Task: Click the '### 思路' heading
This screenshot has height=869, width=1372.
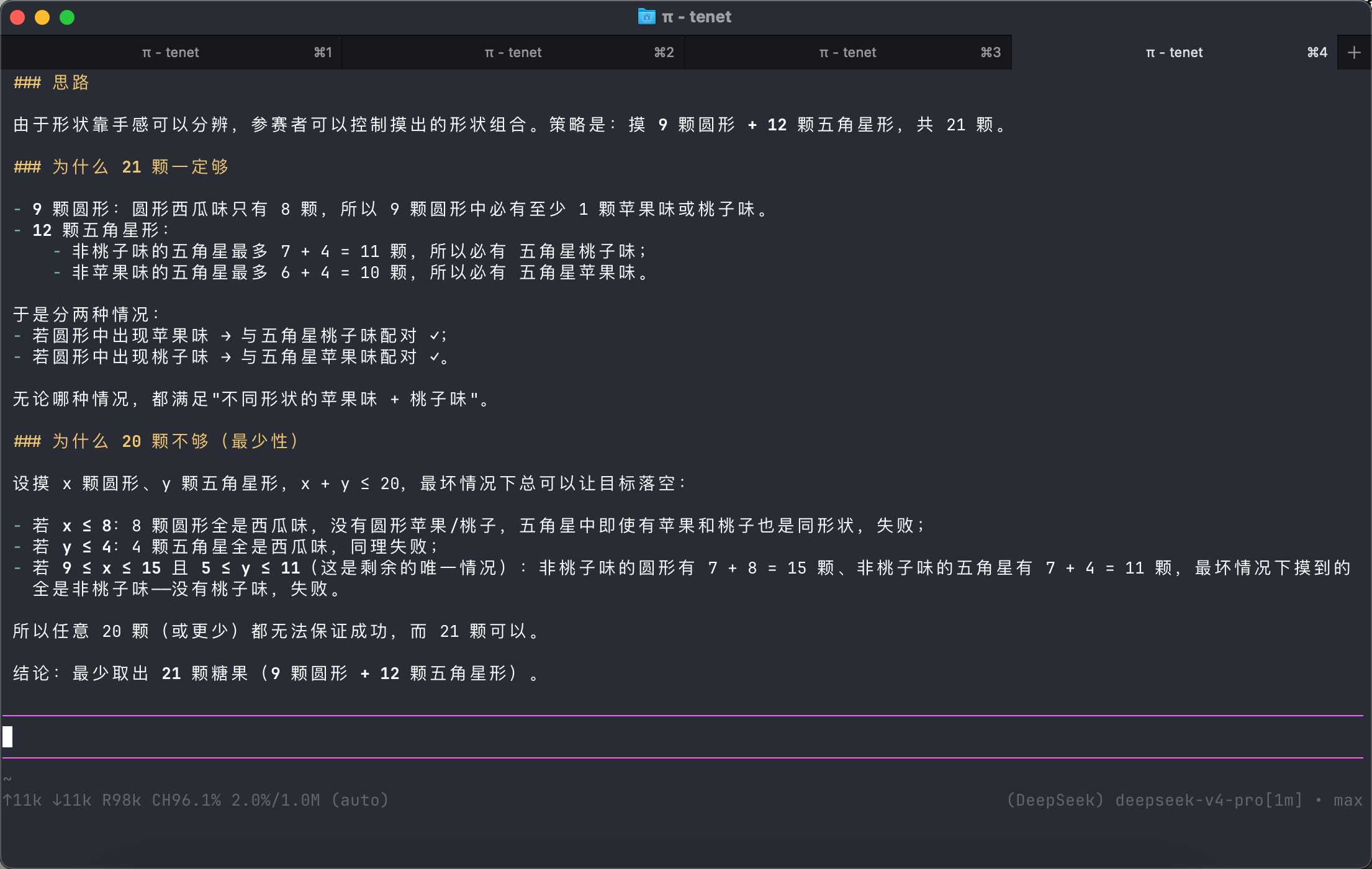Action: [52, 83]
